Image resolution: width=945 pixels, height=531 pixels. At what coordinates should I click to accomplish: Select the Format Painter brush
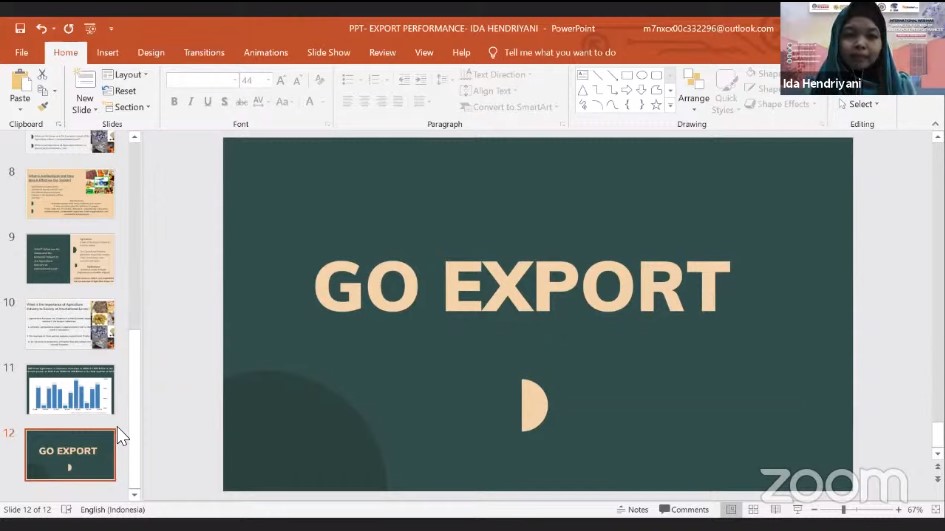pos(42,107)
